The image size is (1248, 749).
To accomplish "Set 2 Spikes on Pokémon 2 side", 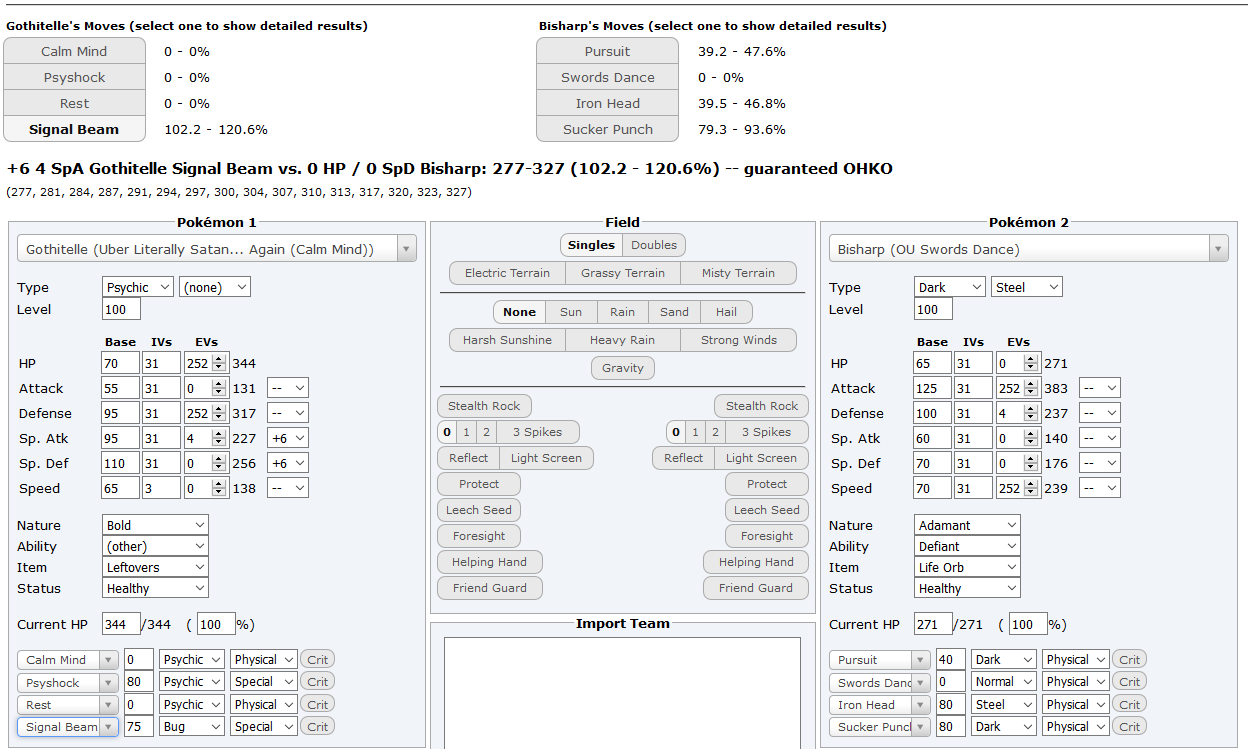I will 715,432.
